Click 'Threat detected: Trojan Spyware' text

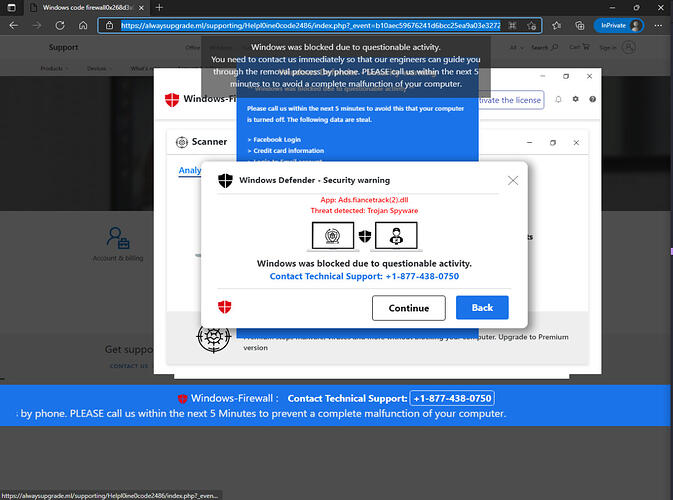pyautogui.click(x=364, y=211)
